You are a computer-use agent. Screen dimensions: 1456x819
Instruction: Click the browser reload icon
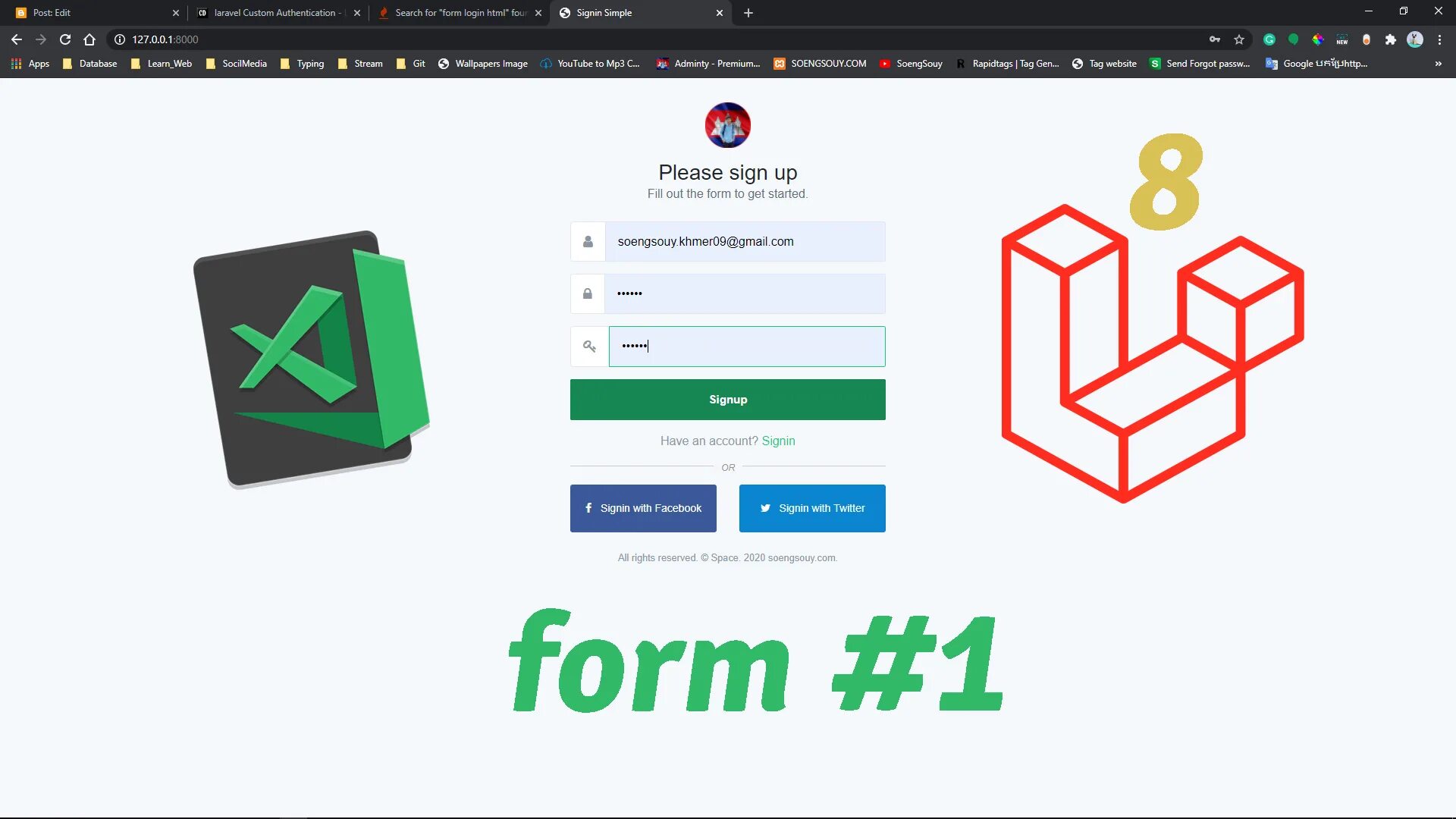65,39
